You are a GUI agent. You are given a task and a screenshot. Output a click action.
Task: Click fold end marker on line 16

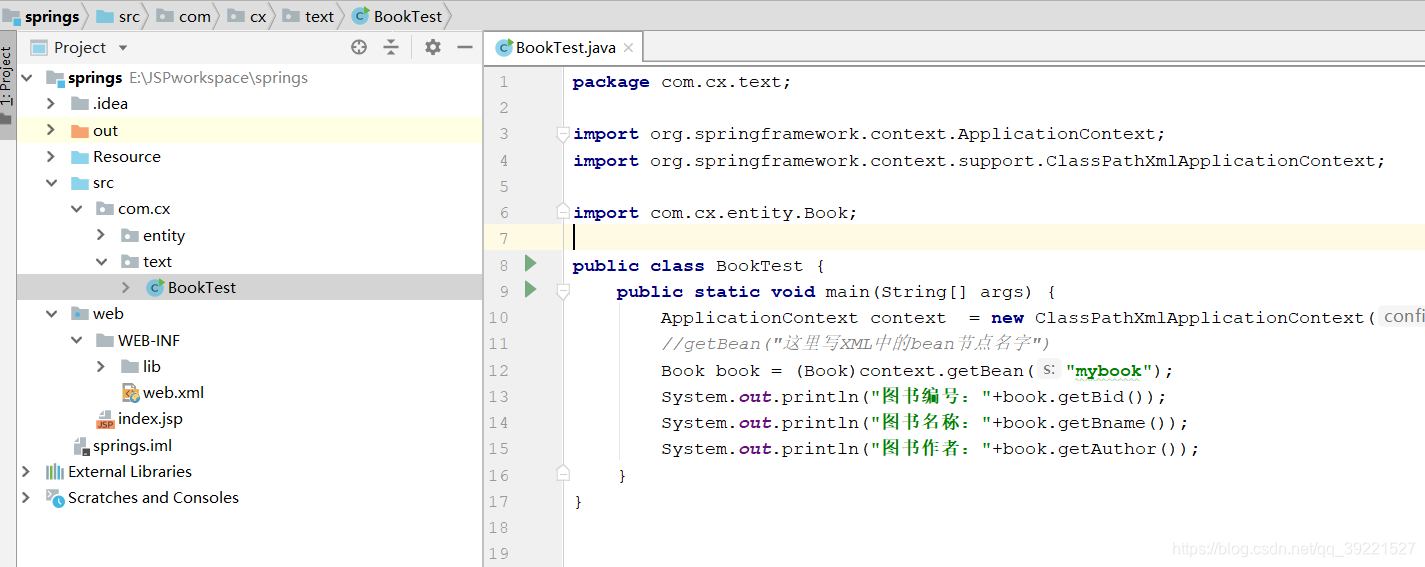coord(563,473)
